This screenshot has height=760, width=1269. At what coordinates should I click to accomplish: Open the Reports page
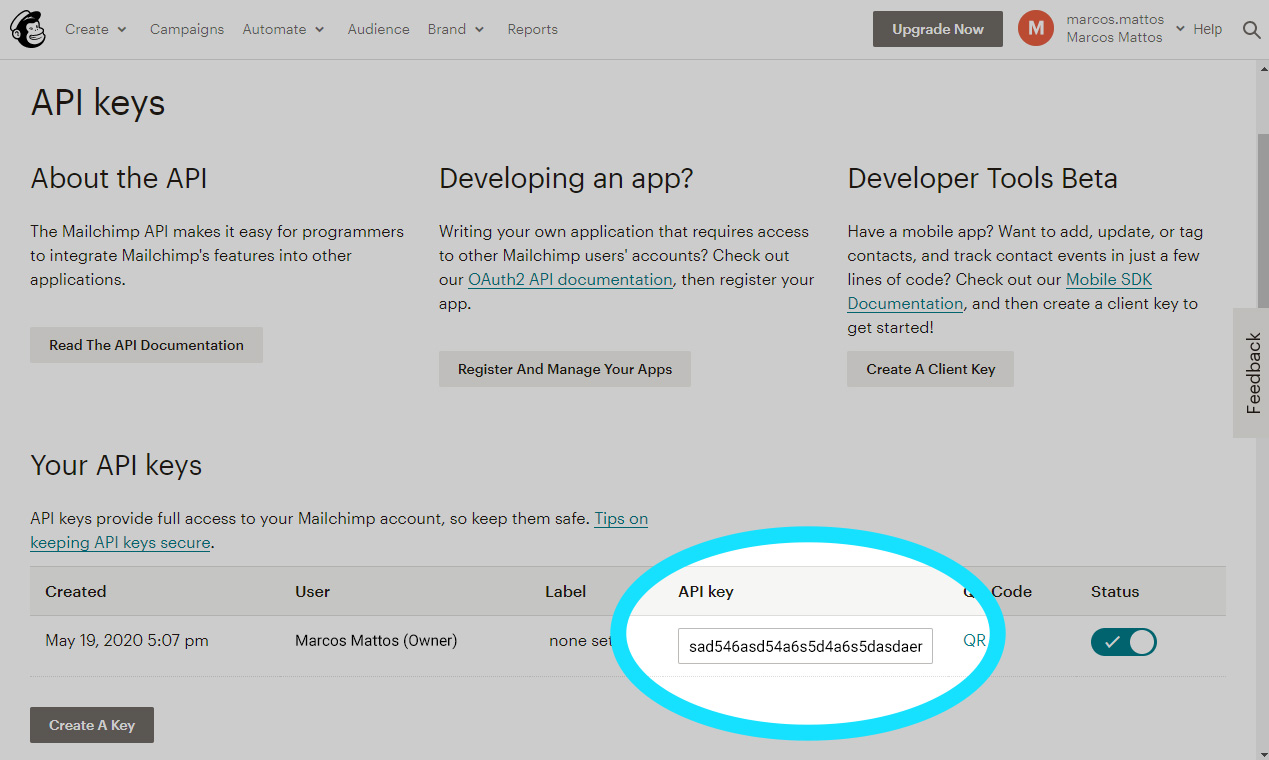[532, 29]
